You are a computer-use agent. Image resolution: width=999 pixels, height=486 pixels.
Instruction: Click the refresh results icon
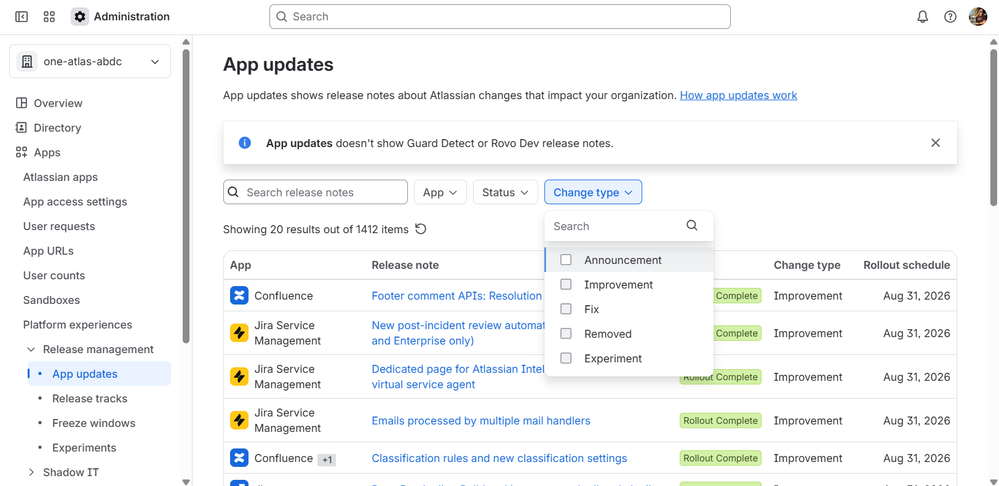click(x=420, y=229)
